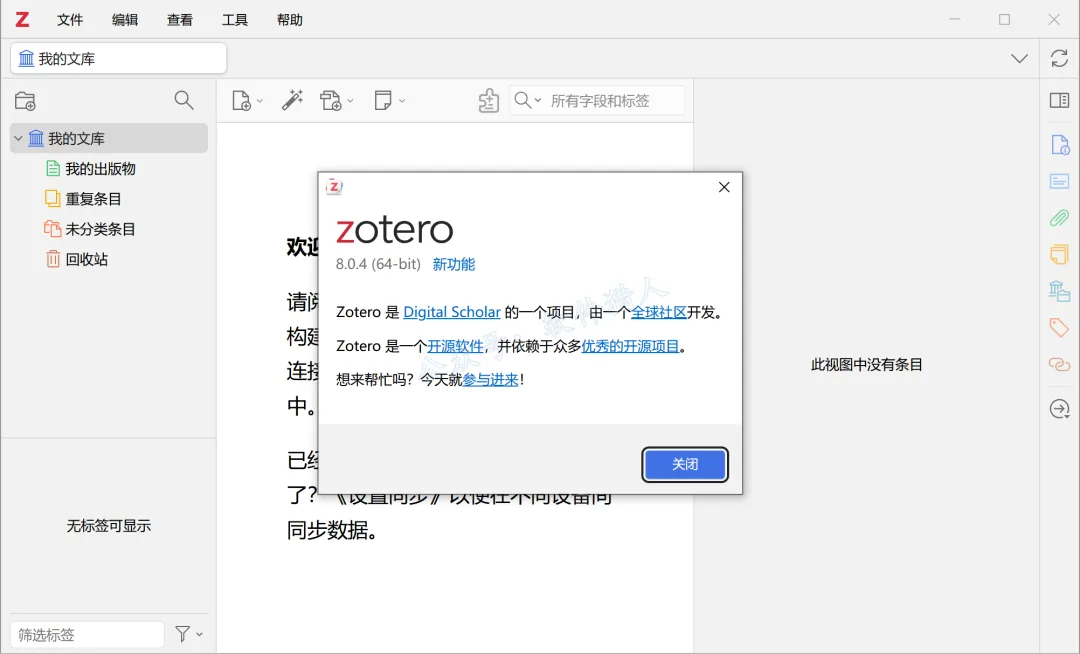Open the 优秀的开源项目 link

coord(630,346)
